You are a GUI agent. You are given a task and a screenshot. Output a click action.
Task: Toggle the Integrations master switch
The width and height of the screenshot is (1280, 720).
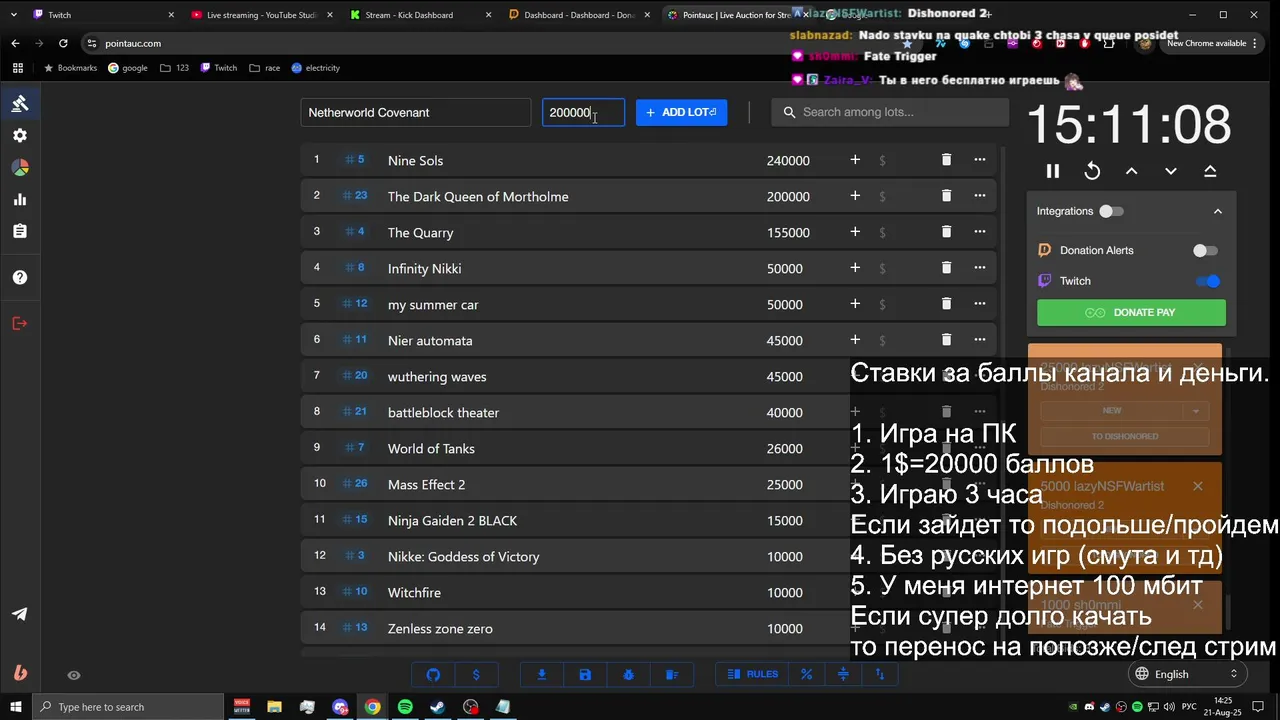tap(1111, 211)
